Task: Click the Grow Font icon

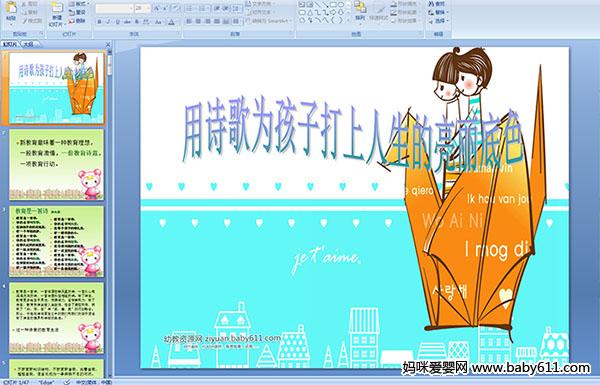Action: 156,8
